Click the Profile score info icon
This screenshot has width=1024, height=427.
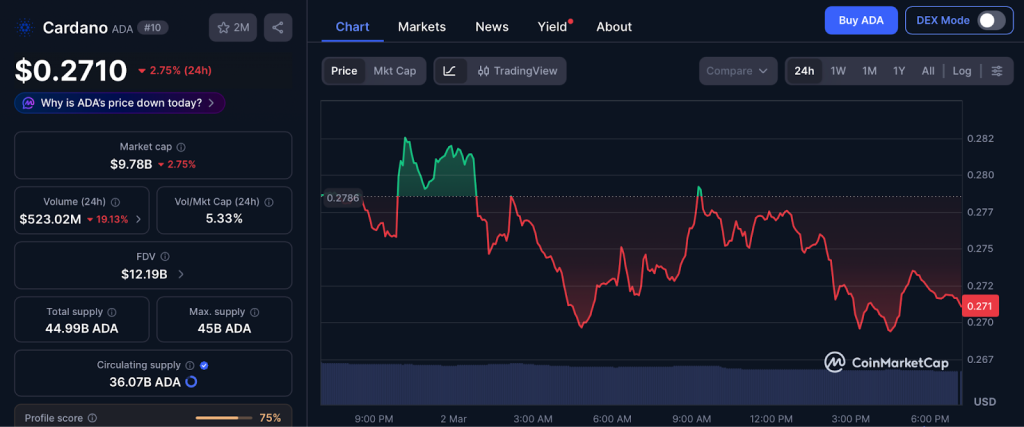92,418
